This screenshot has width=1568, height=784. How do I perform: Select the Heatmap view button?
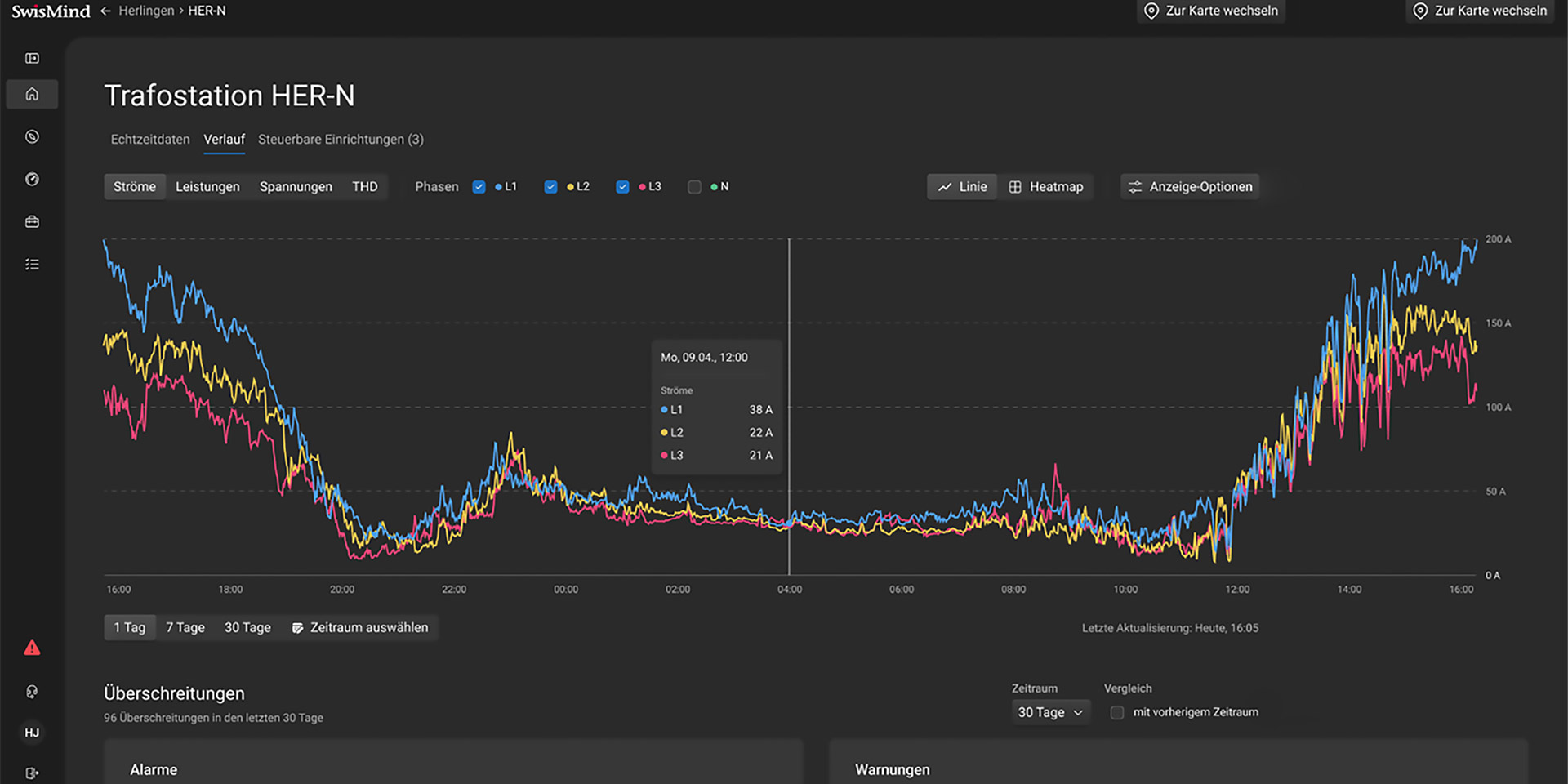click(1046, 187)
